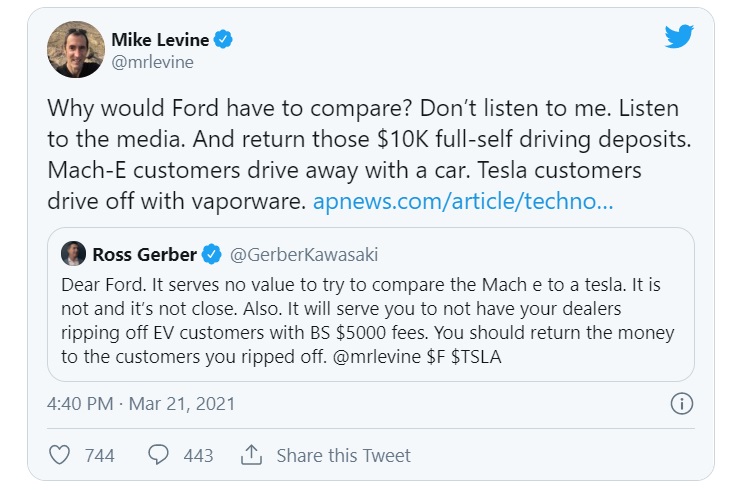
Task: Click the share arrow icon
Action: (x=250, y=455)
